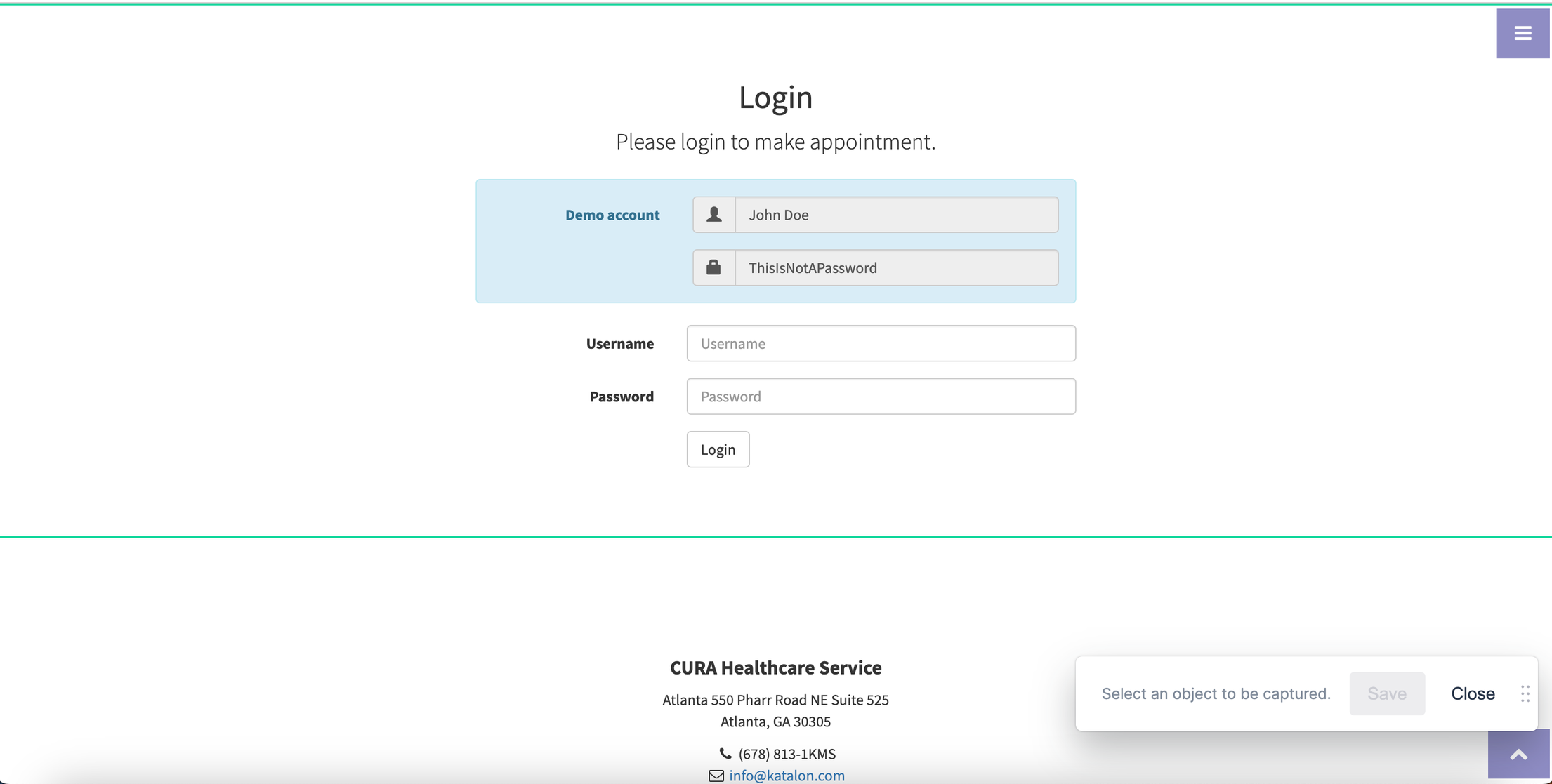Image resolution: width=1552 pixels, height=784 pixels.
Task: Click the Login button
Action: tap(718, 449)
